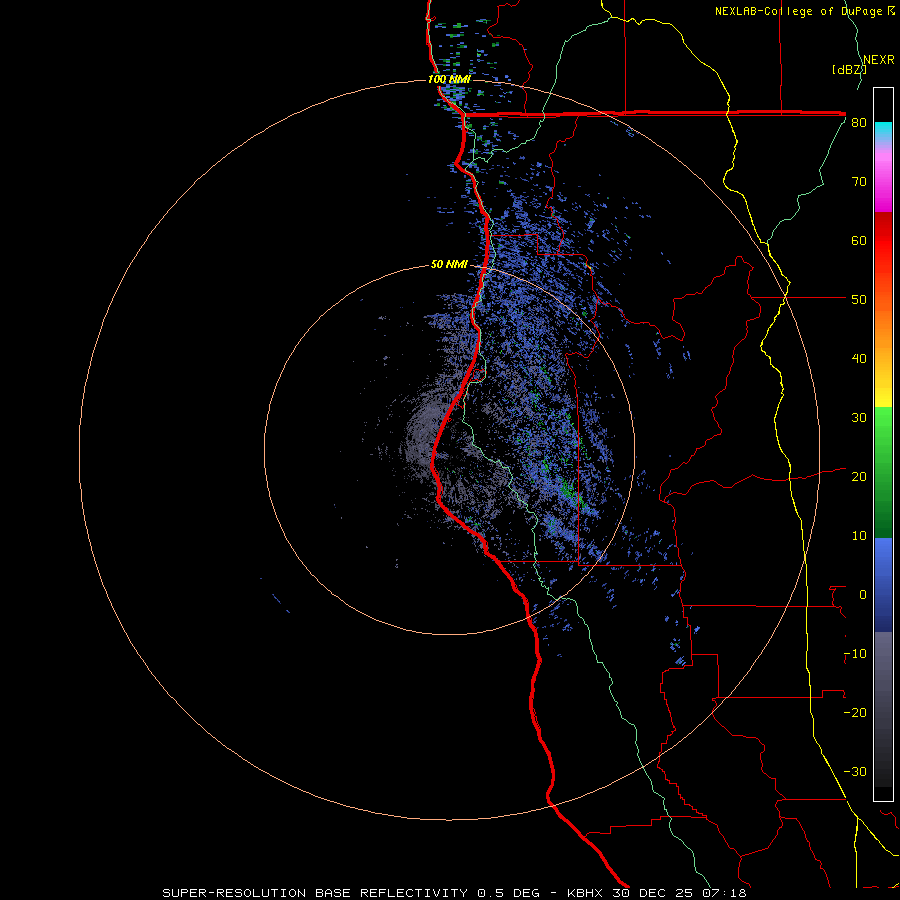Click the 10 value on dBZ scale
Viewport: 900px width, 900px height.
point(859,536)
